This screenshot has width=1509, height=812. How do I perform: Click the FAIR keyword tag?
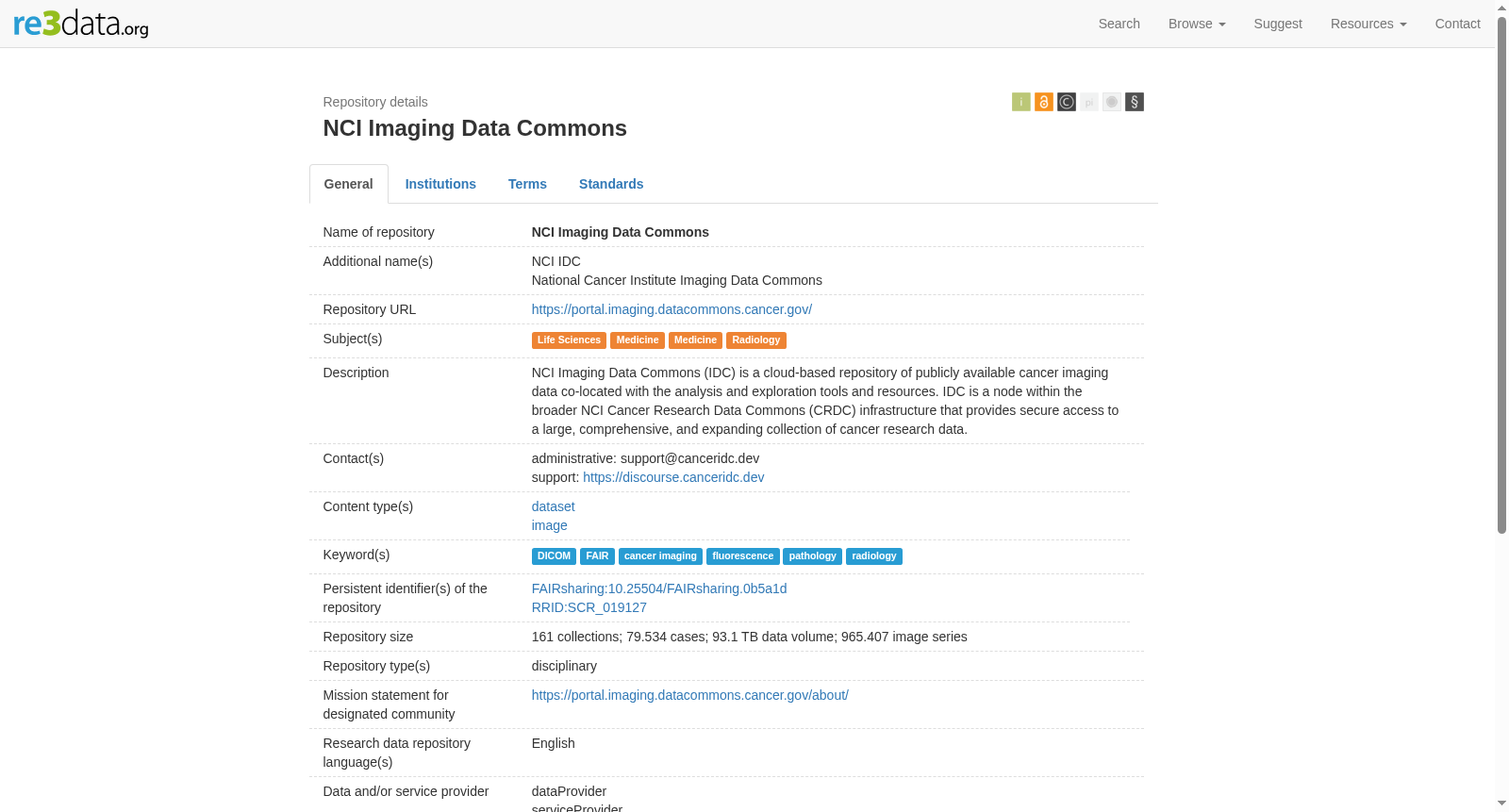pos(597,556)
